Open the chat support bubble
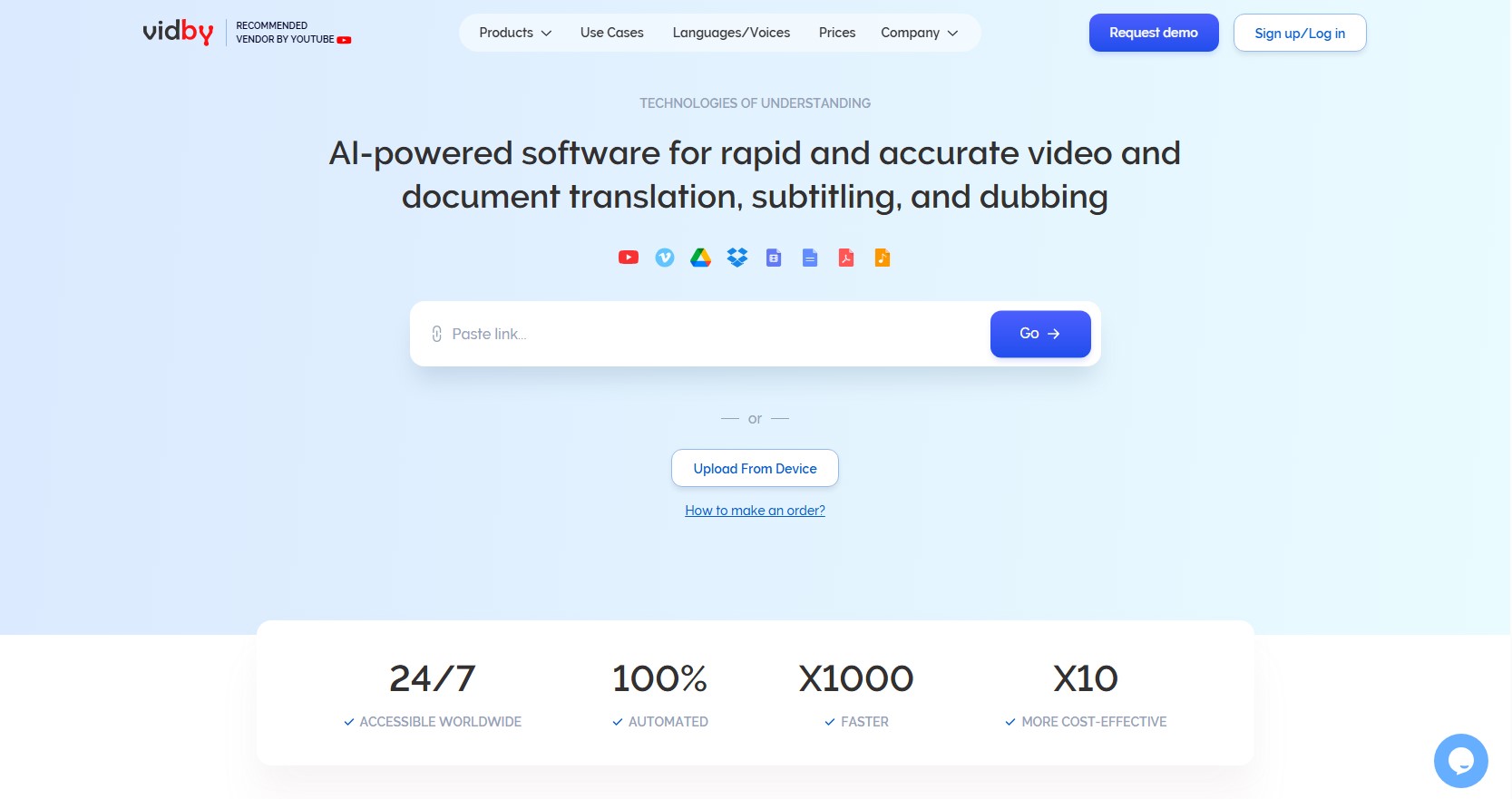The height and width of the screenshot is (799, 1512). tap(1460, 760)
